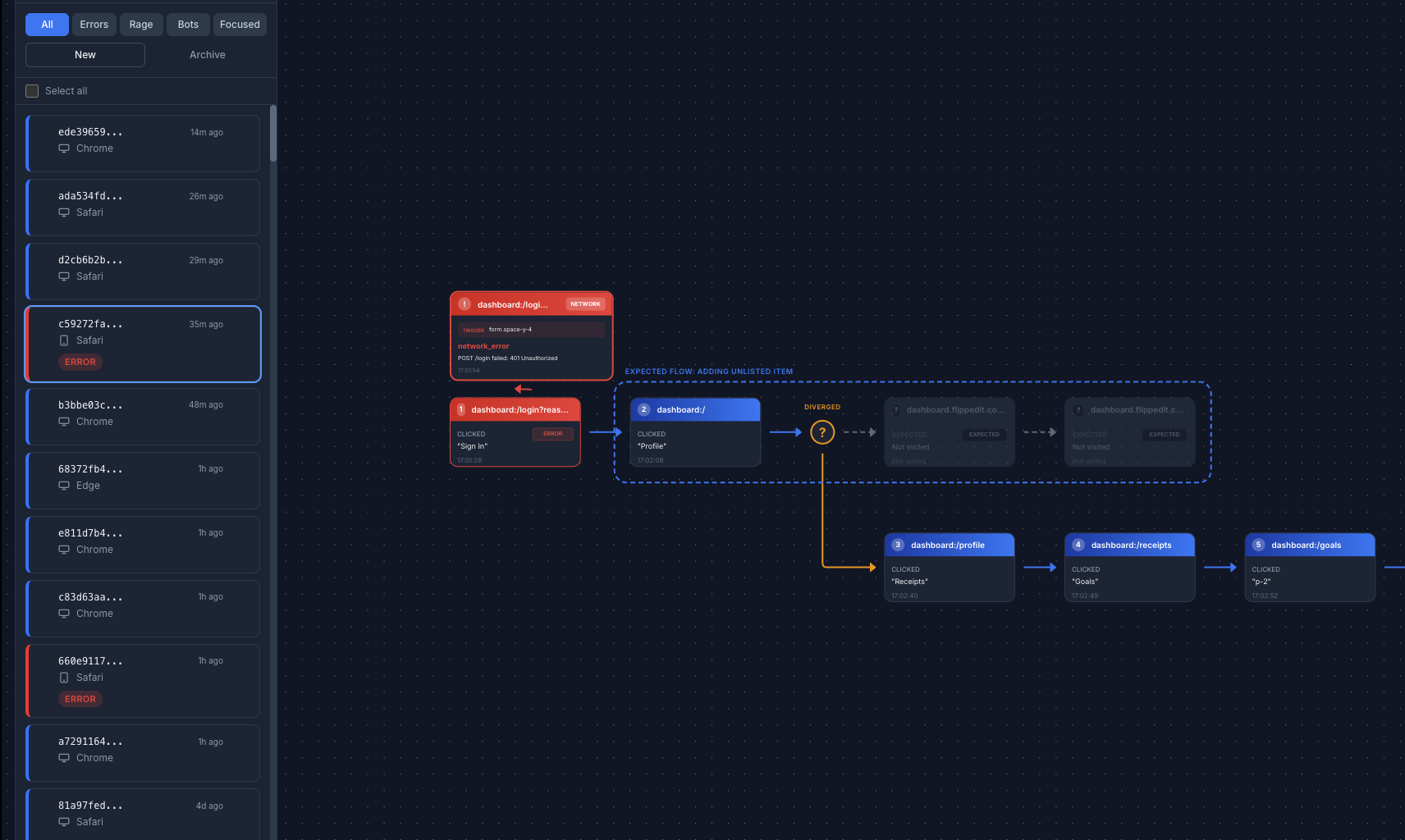Click the step 5 badge on the dashboard:/goals node
The image size is (1405, 840).
pyautogui.click(x=1257, y=544)
